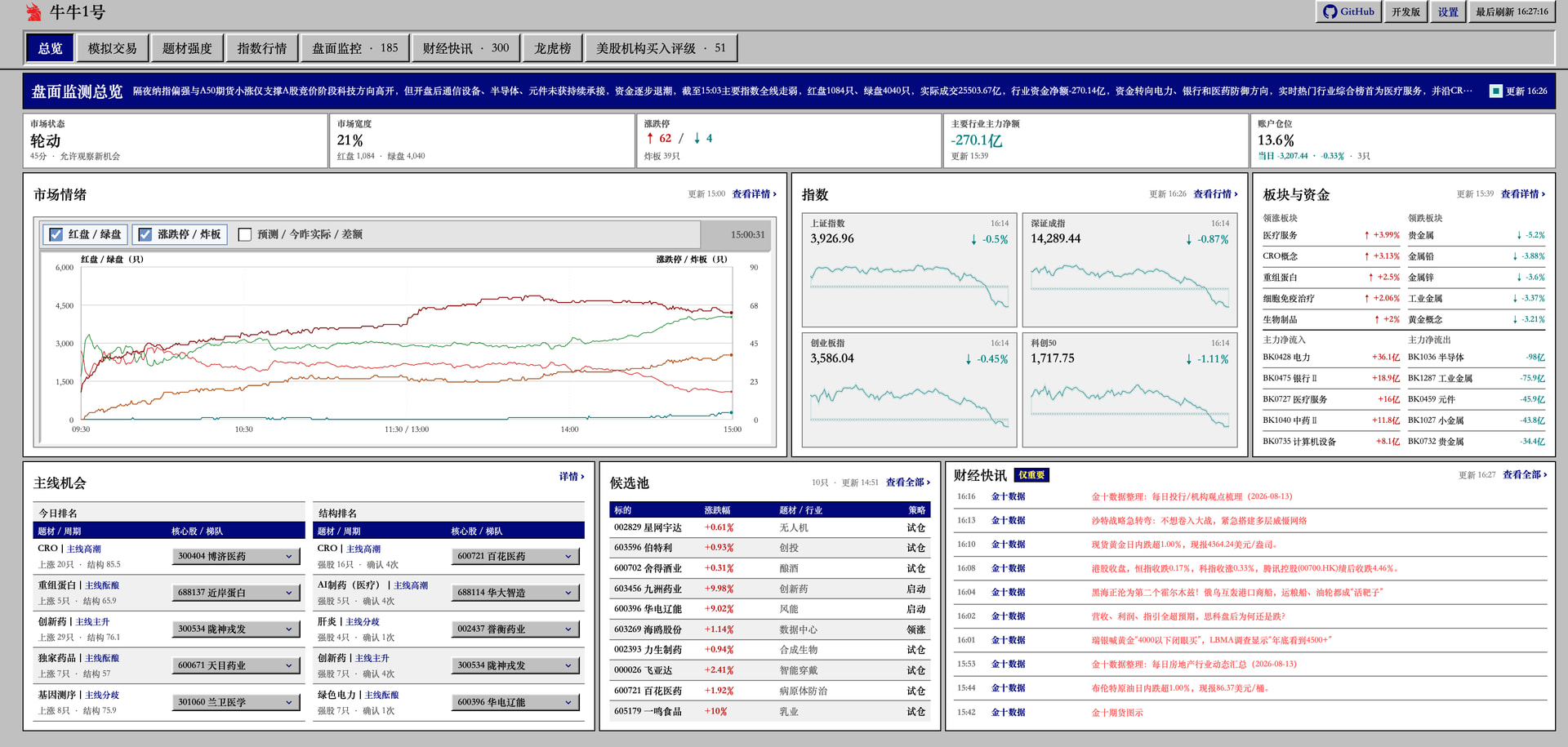Click the down arrow beside limit-down count 4
This screenshot has width=1568, height=747.
697,139
